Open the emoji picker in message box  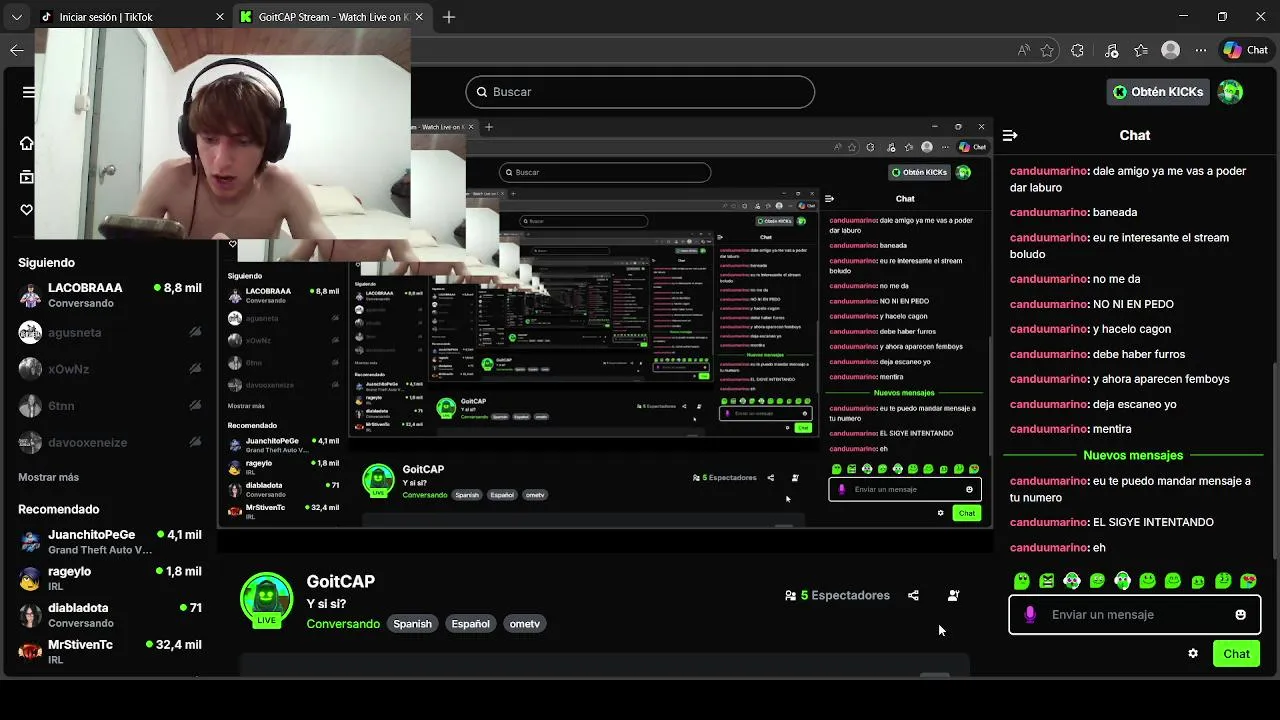(1241, 615)
